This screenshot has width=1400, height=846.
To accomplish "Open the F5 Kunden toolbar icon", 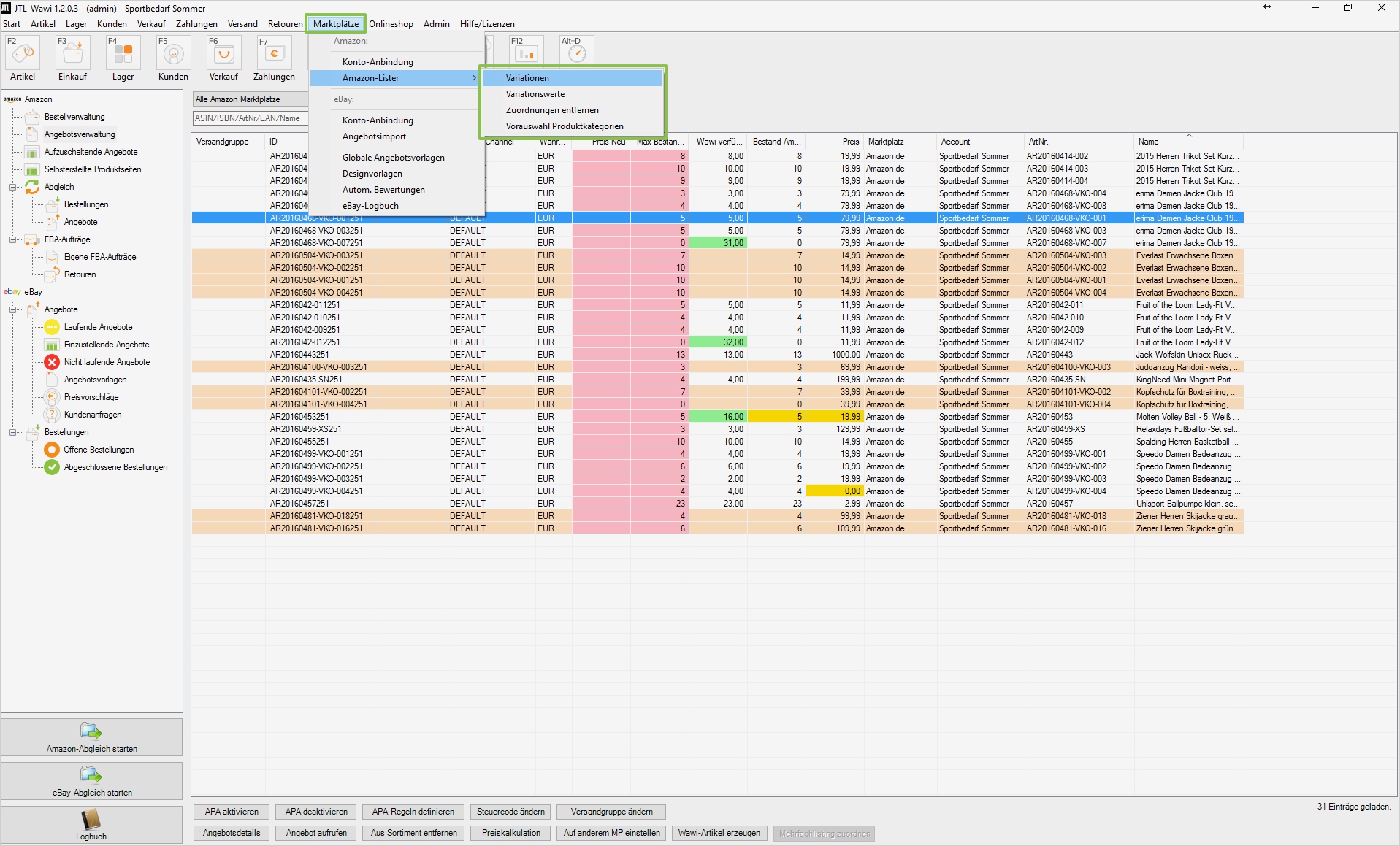I will (174, 54).
